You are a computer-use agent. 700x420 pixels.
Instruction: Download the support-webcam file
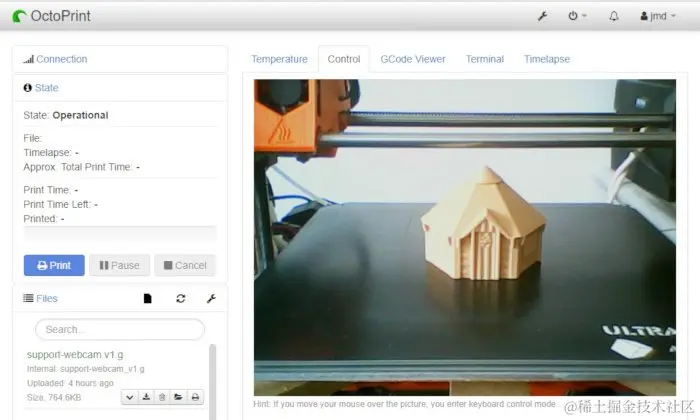pyautogui.click(x=146, y=397)
